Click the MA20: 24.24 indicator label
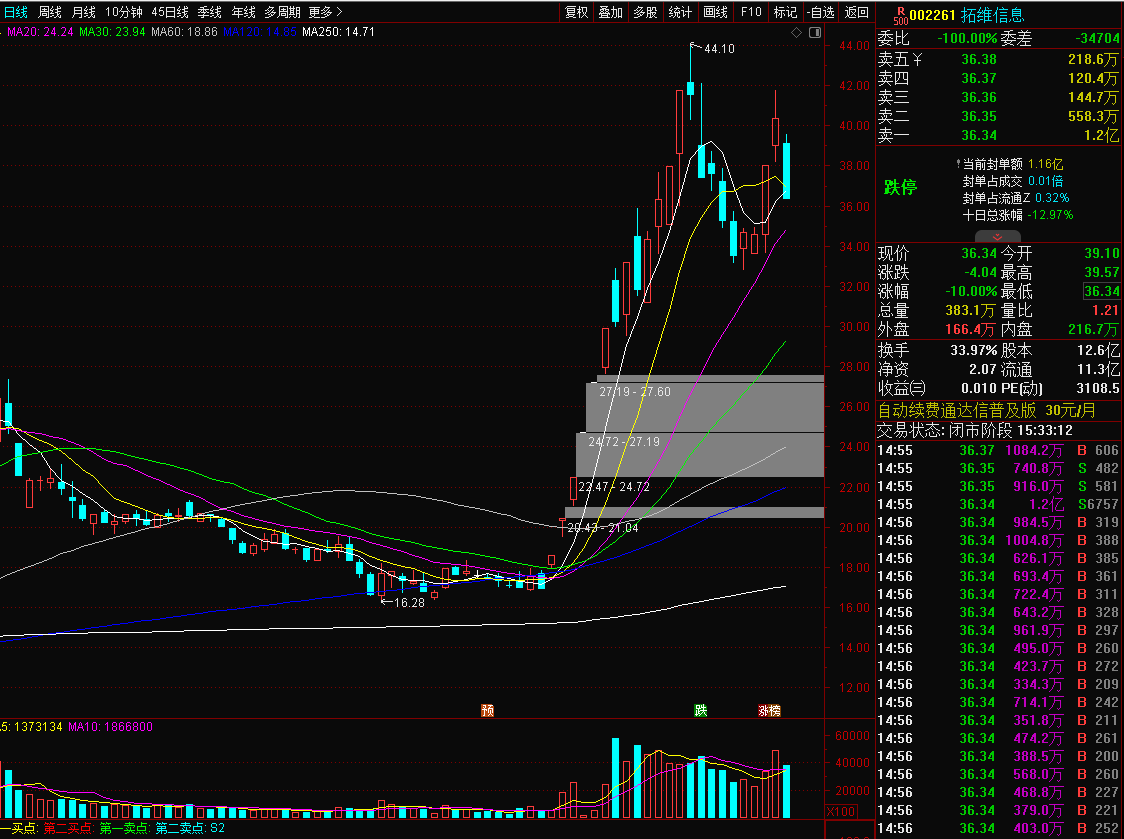The height and width of the screenshot is (839, 1124). click(39, 32)
